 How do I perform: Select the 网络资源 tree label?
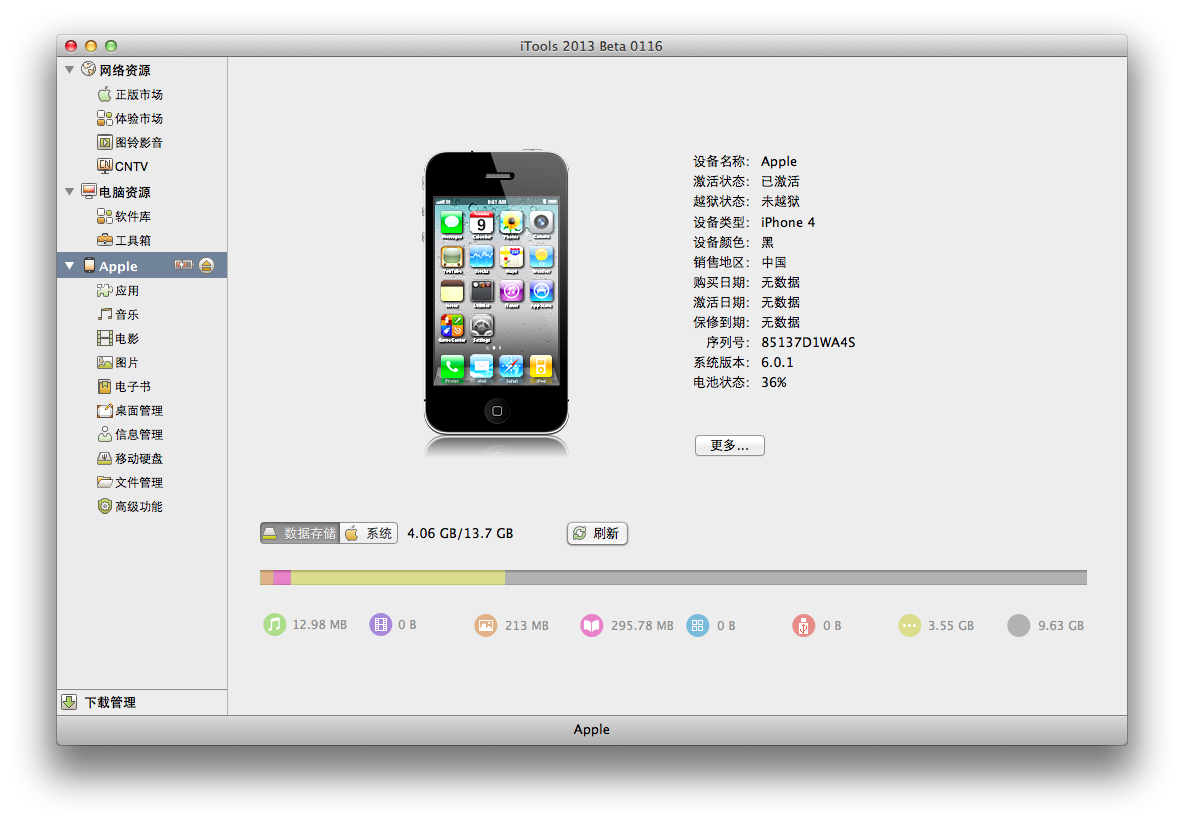(125, 70)
